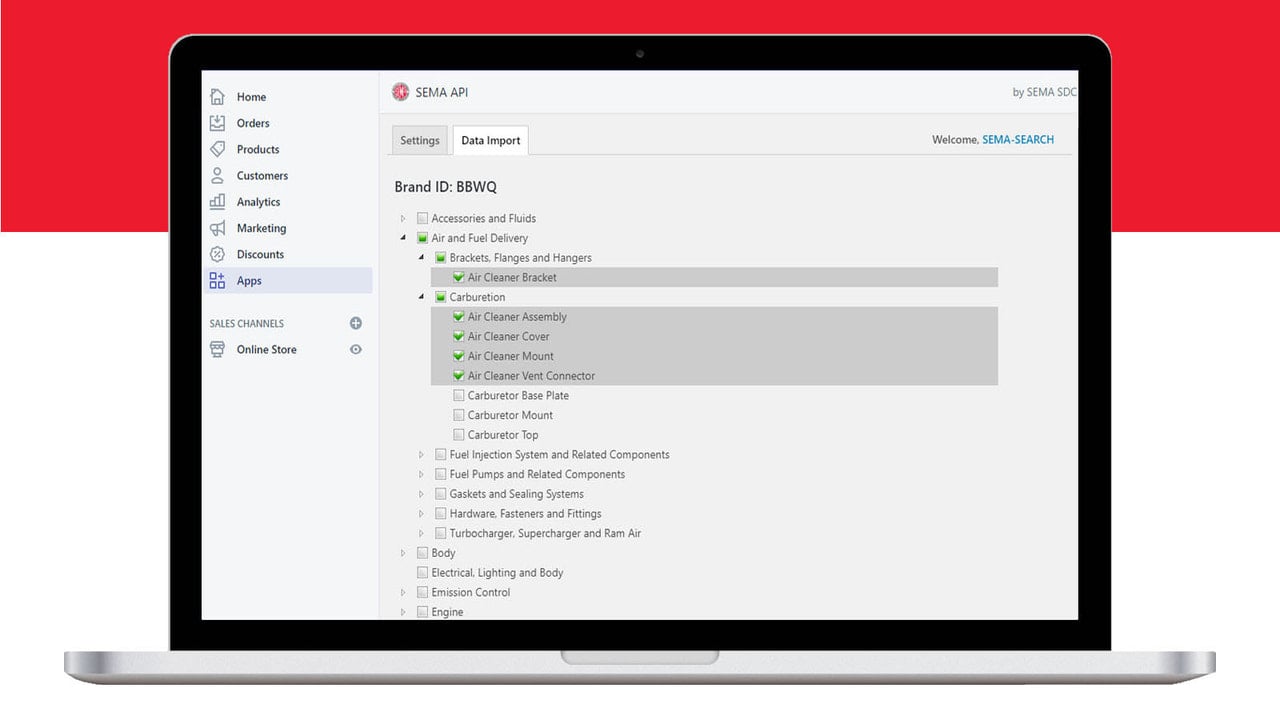Select the Data Import tab

point(490,140)
